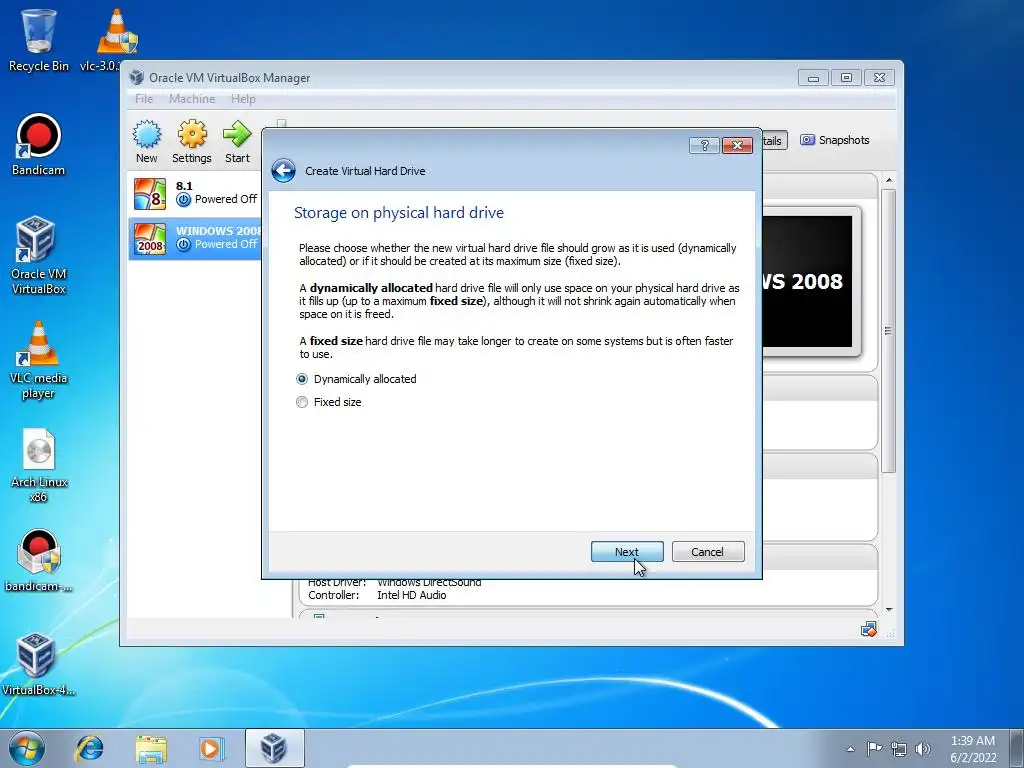Viewport: 1024px width, 768px height.
Task: Click network tray icon
Action: coord(899,748)
